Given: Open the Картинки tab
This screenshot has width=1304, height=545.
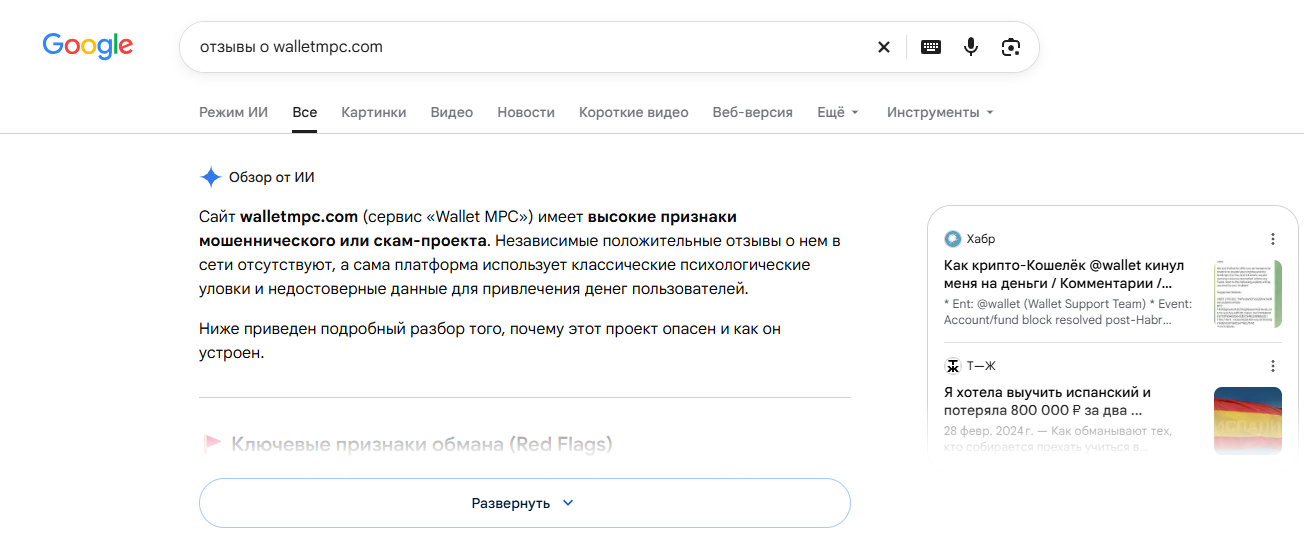Looking at the screenshot, I should coord(374,112).
